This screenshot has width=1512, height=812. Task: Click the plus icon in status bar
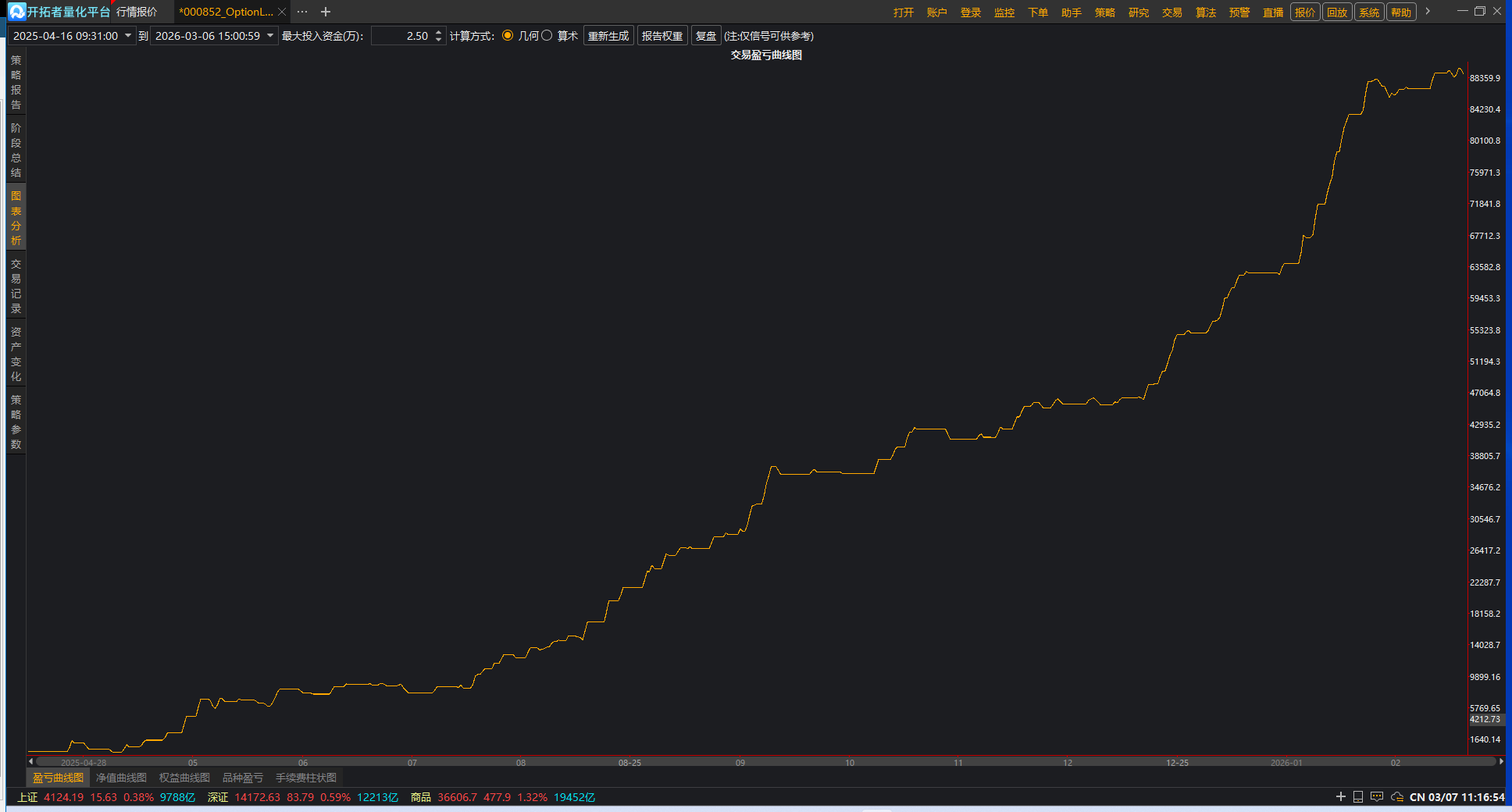pos(1340,796)
